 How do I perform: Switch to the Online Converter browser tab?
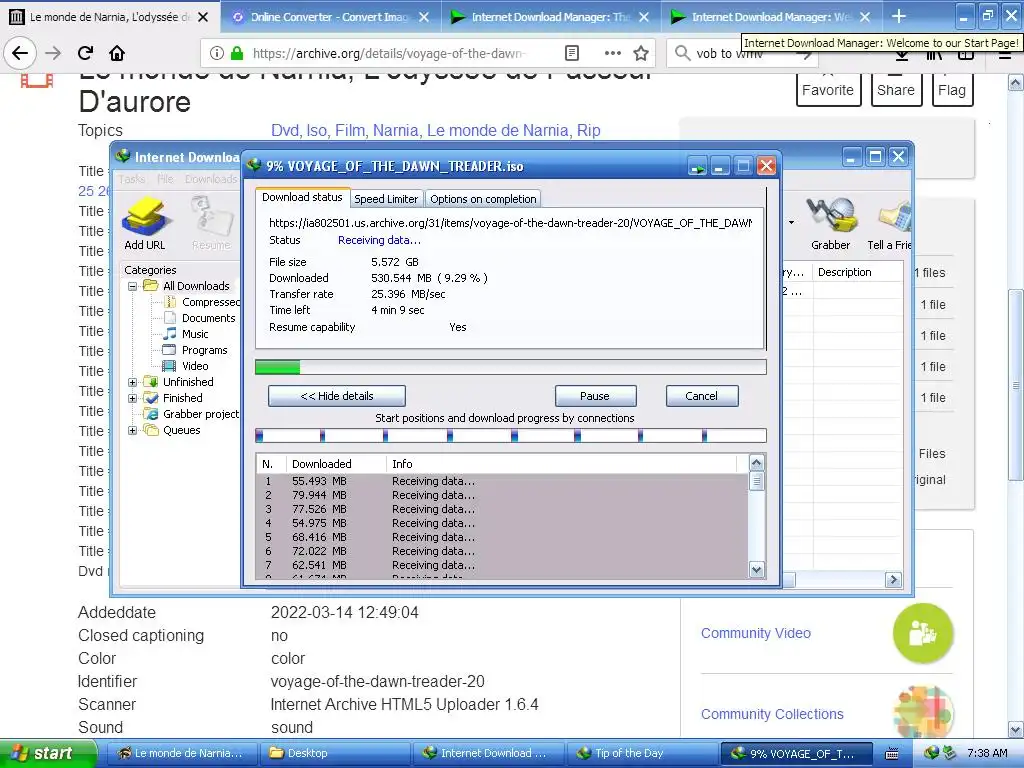click(x=331, y=17)
